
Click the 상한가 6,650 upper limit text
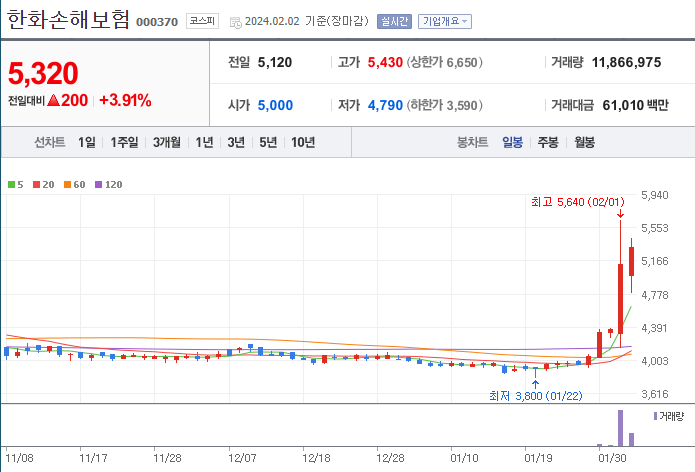445,62
